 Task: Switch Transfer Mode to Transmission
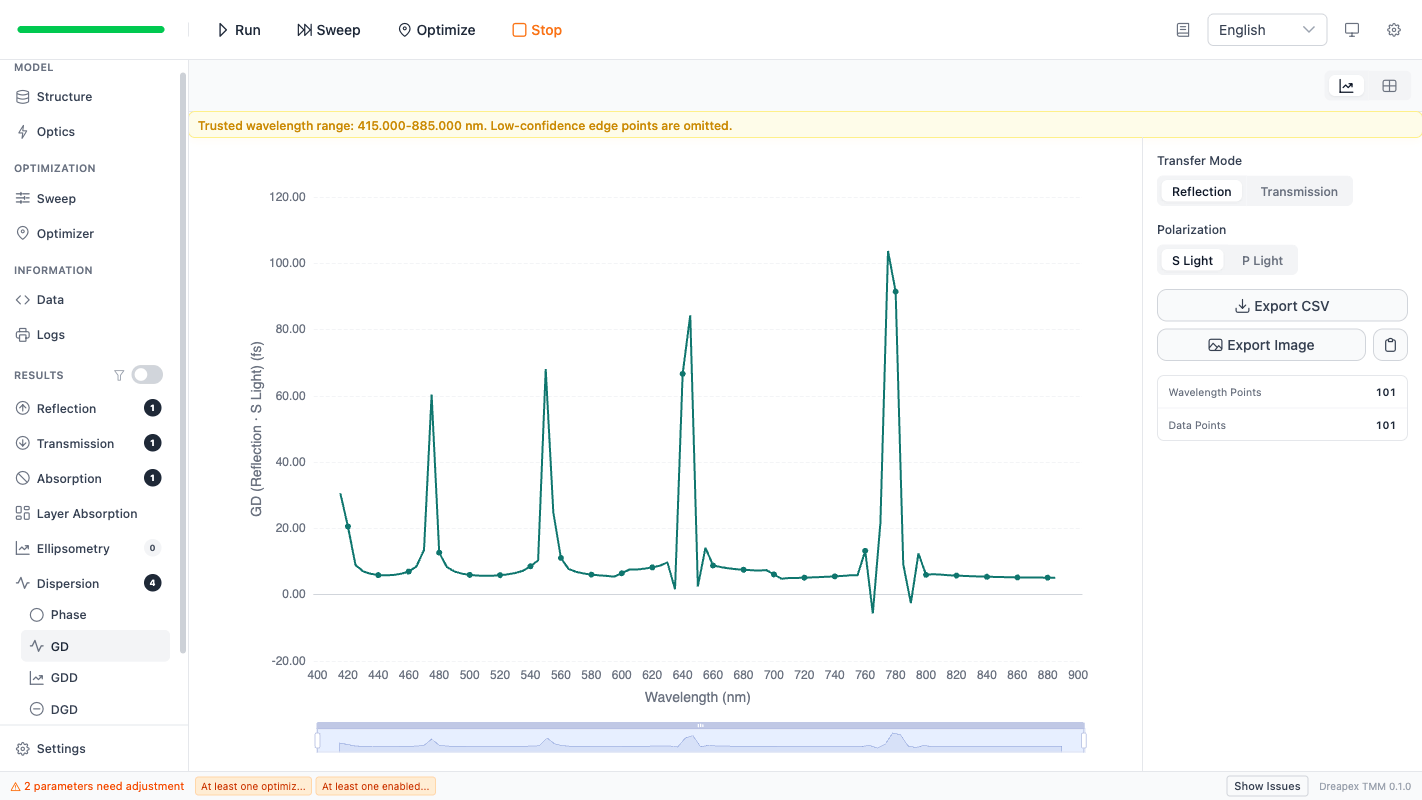(x=1298, y=191)
